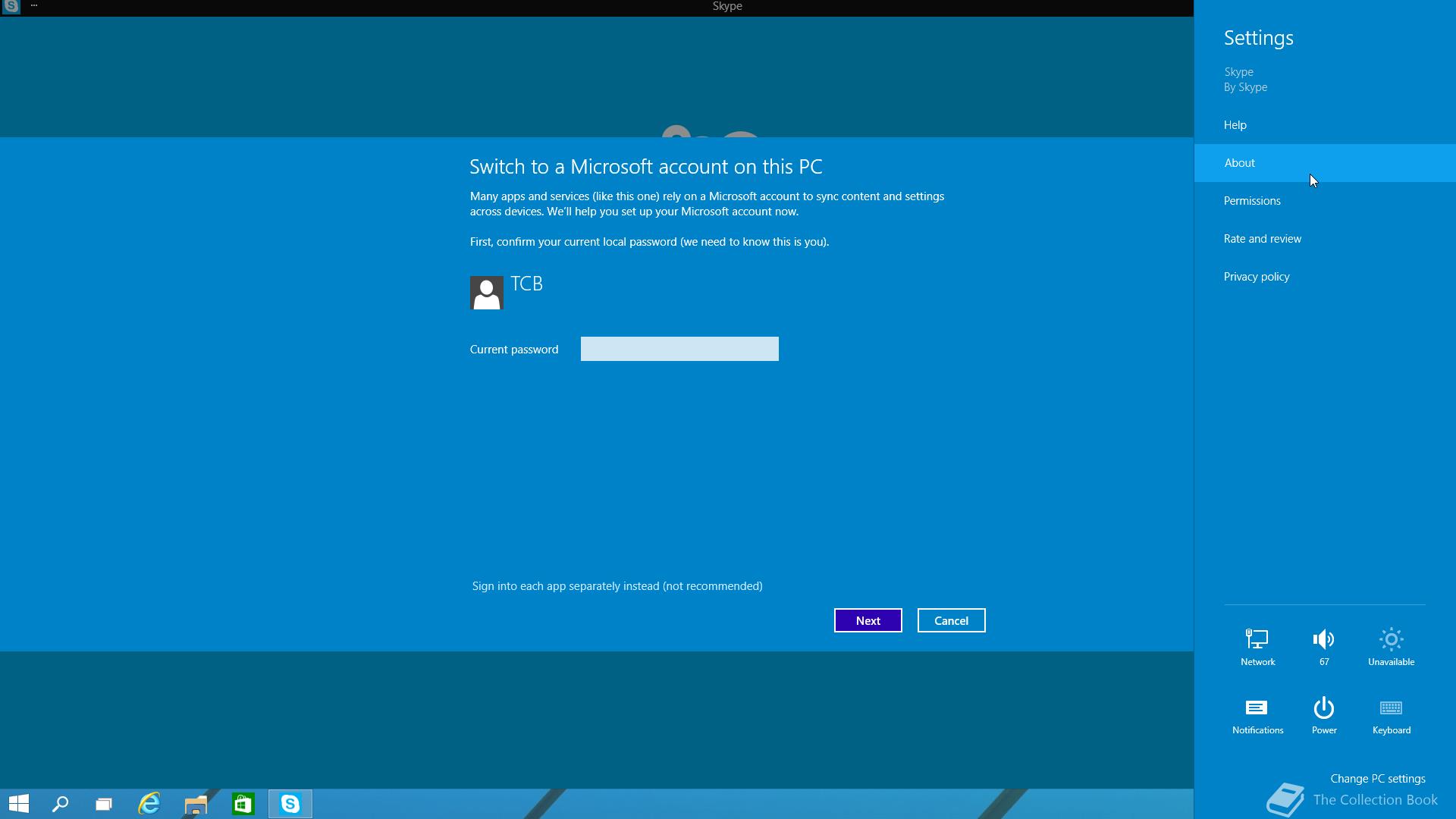Focus the Current password field

(x=679, y=349)
